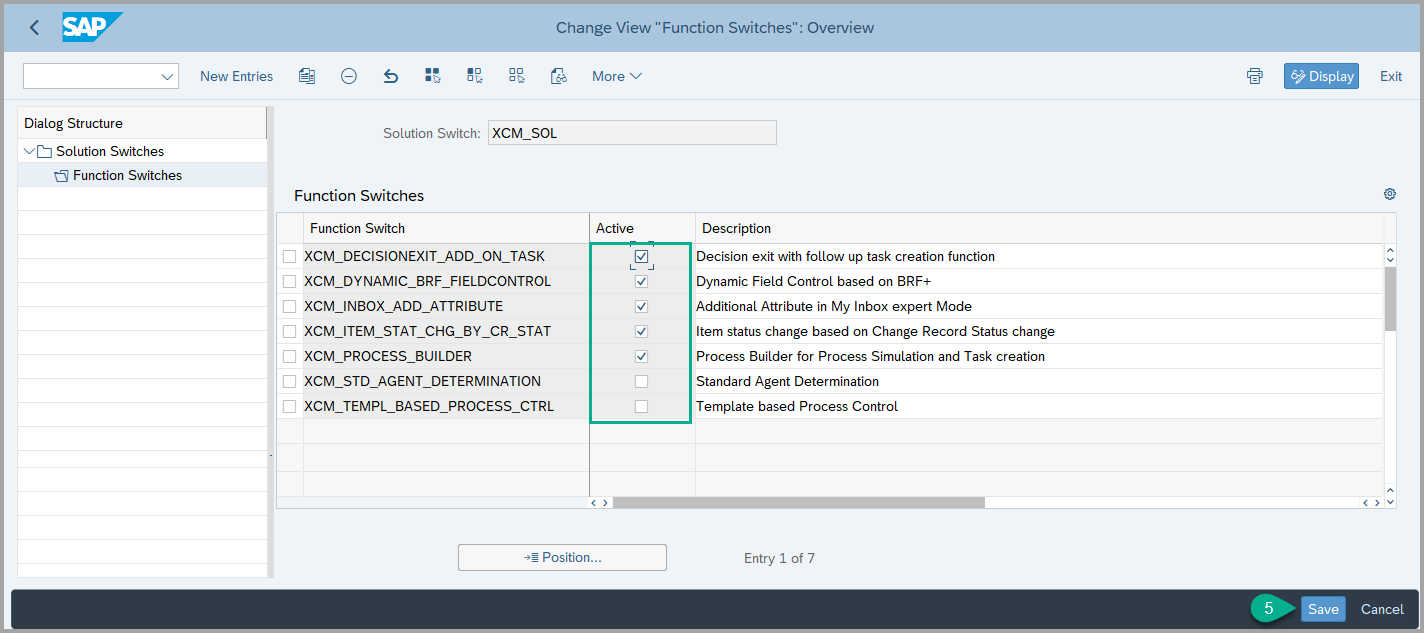Enable XCM_STD_AGENT_DETERMINATION Active checkbox
Viewport: 1424px width, 633px height.
(x=641, y=381)
